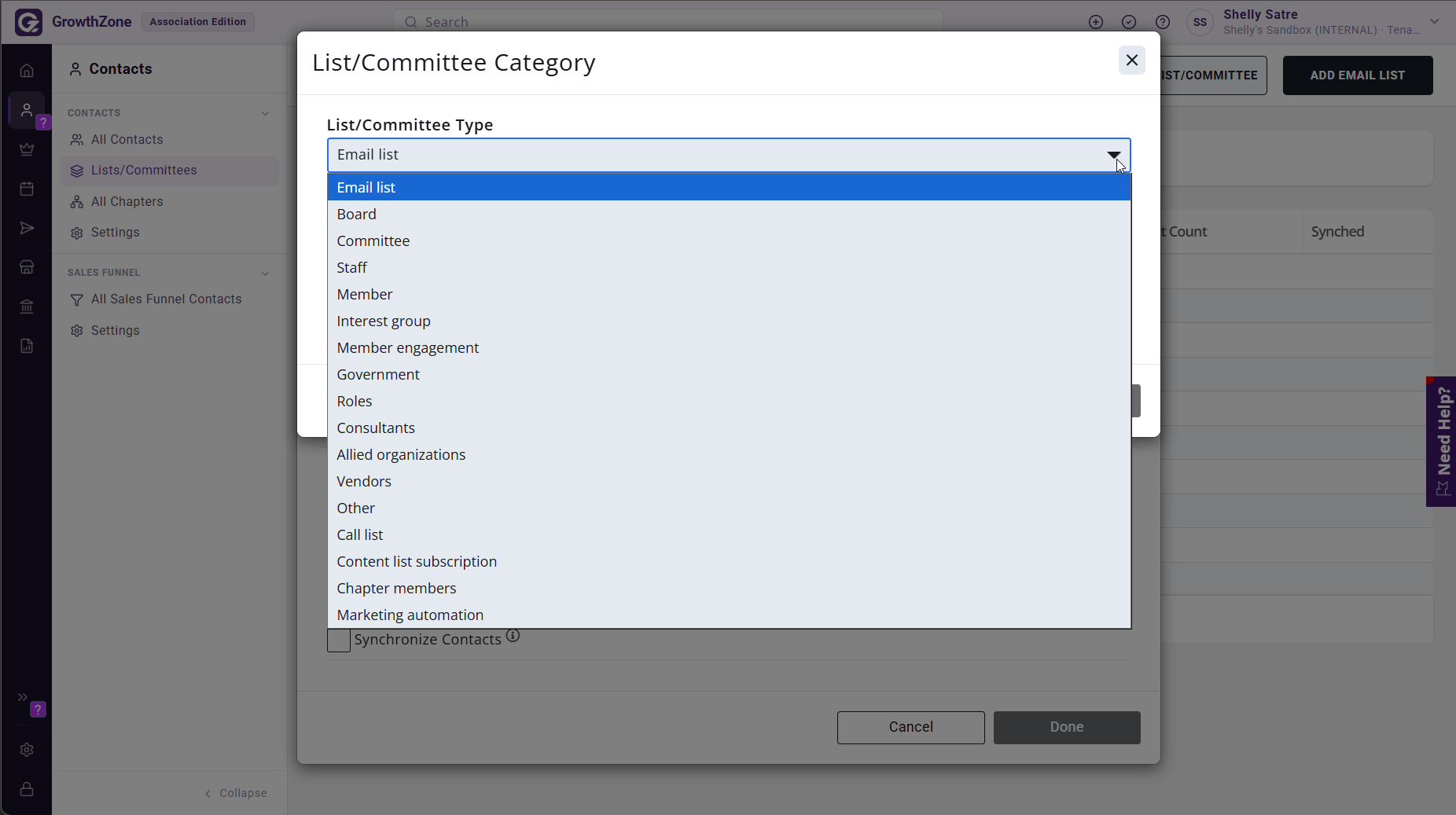Open the tasks checkmark circle icon
This screenshot has width=1456, height=815.
point(1129,22)
